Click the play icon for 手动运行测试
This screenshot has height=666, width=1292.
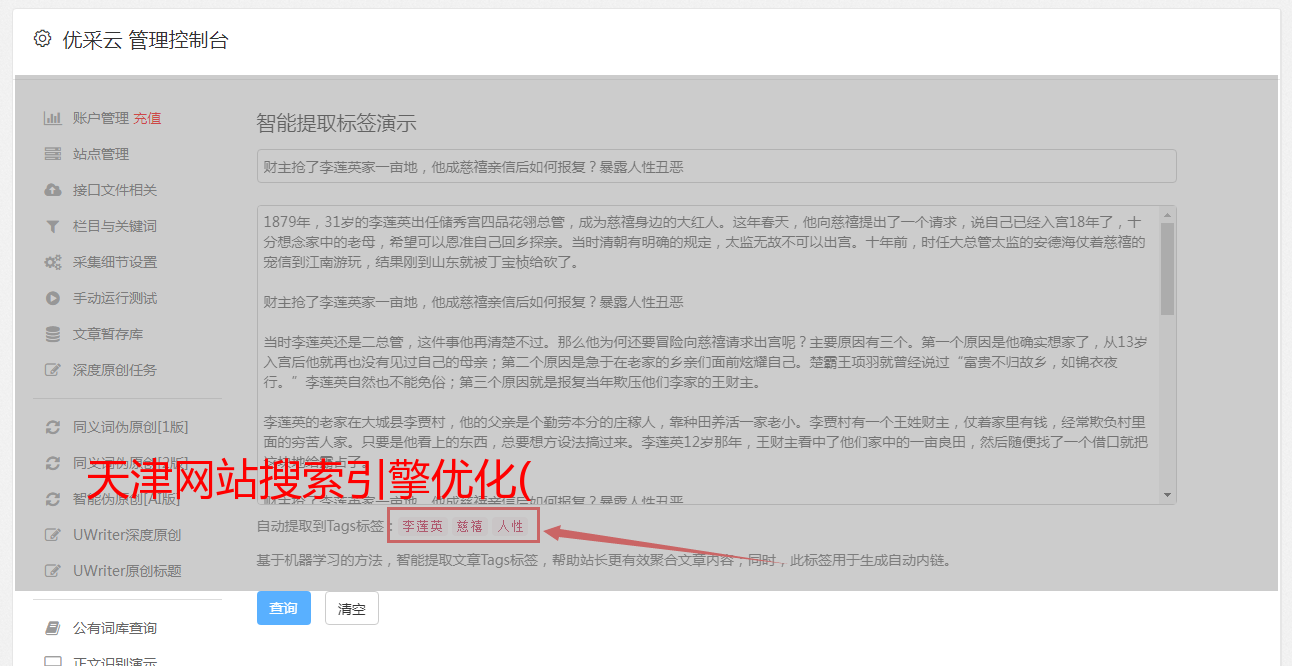coord(53,298)
